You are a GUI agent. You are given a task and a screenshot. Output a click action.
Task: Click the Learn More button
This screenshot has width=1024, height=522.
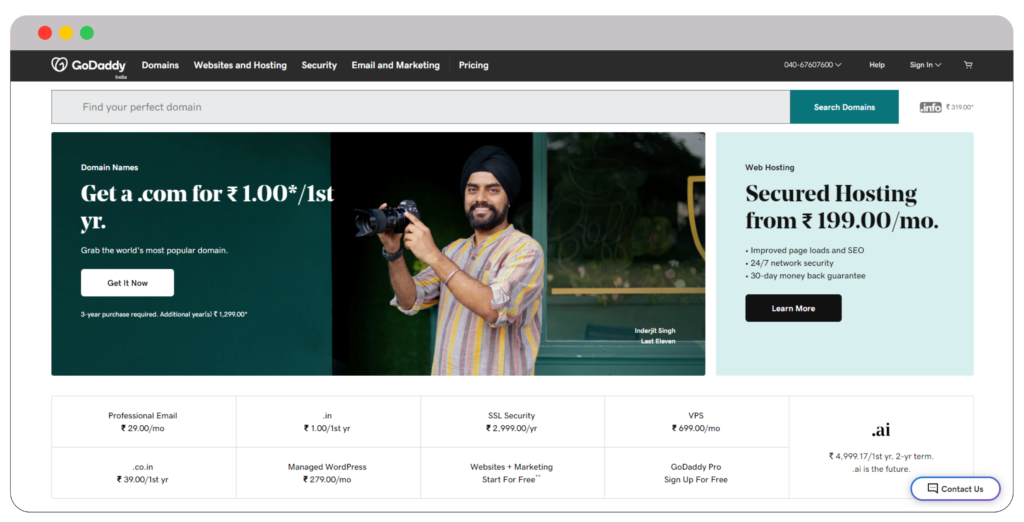(793, 308)
